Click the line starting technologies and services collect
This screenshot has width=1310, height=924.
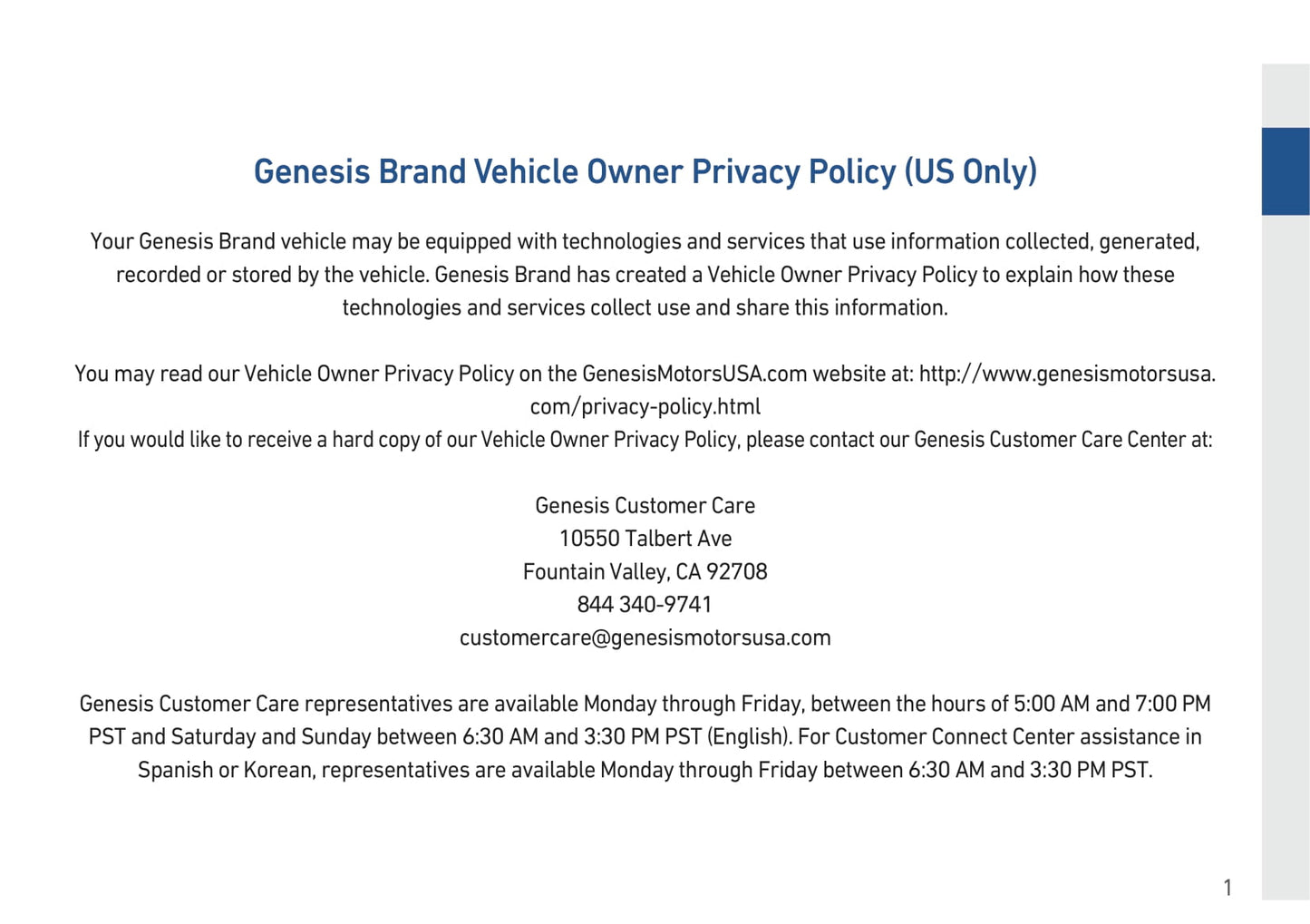645,308
